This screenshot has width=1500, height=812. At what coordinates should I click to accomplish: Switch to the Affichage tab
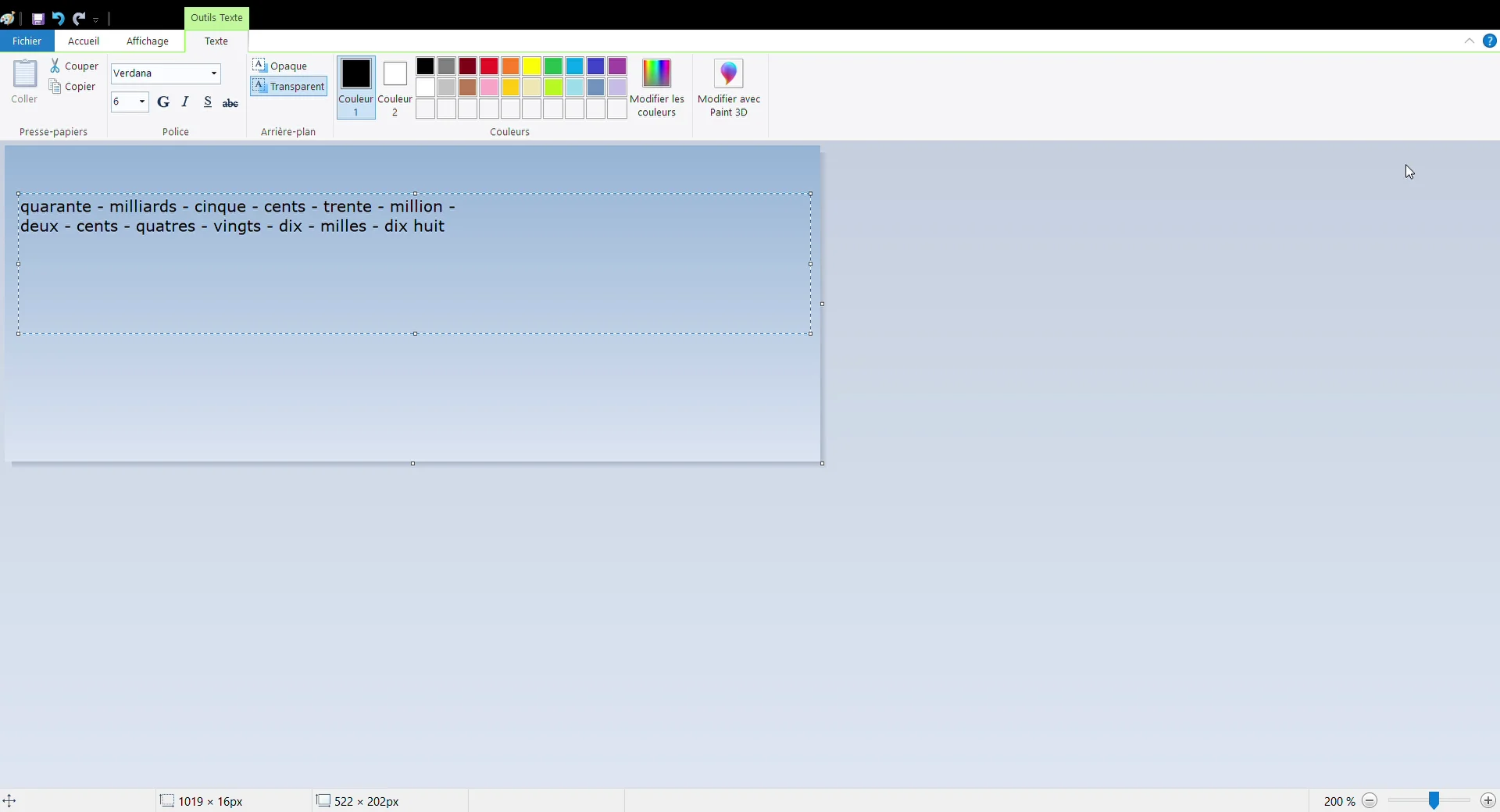(148, 41)
